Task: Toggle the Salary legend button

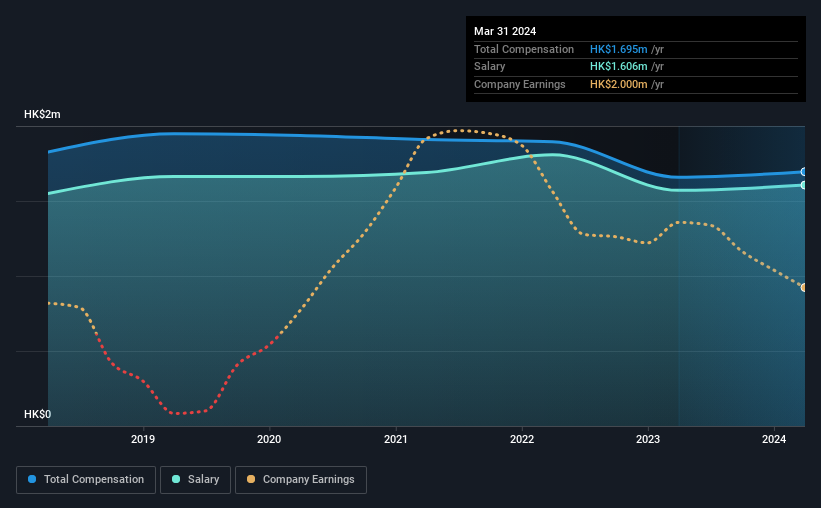Action: (x=195, y=480)
